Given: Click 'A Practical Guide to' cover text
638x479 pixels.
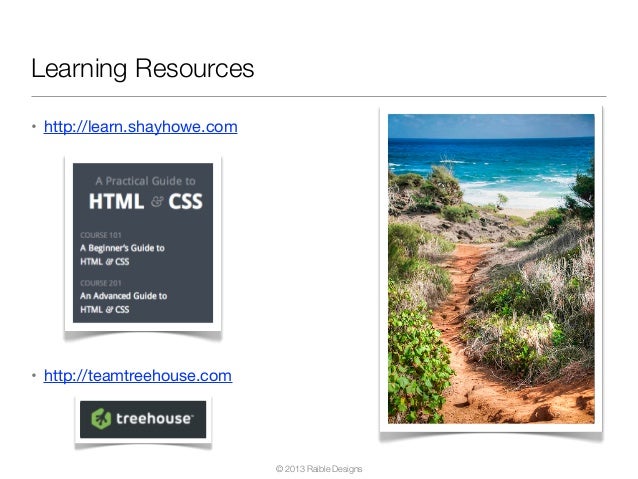Looking at the screenshot, I should pos(145,181).
